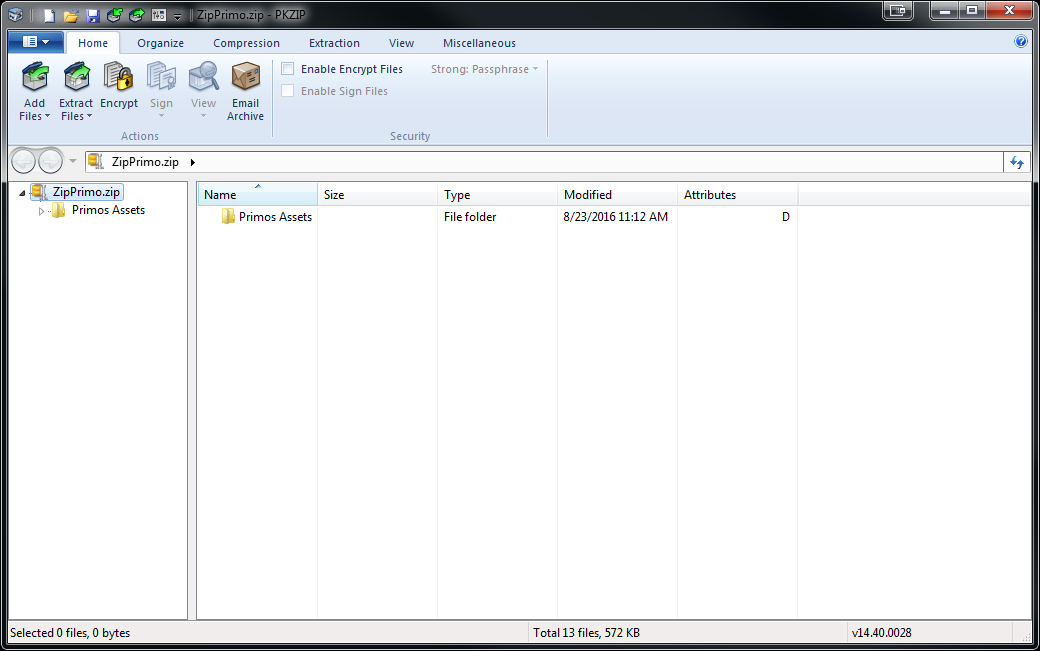Image resolution: width=1040 pixels, height=651 pixels.
Task: Click the Primos Assets folder icon in list
Action: click(228, 216)
